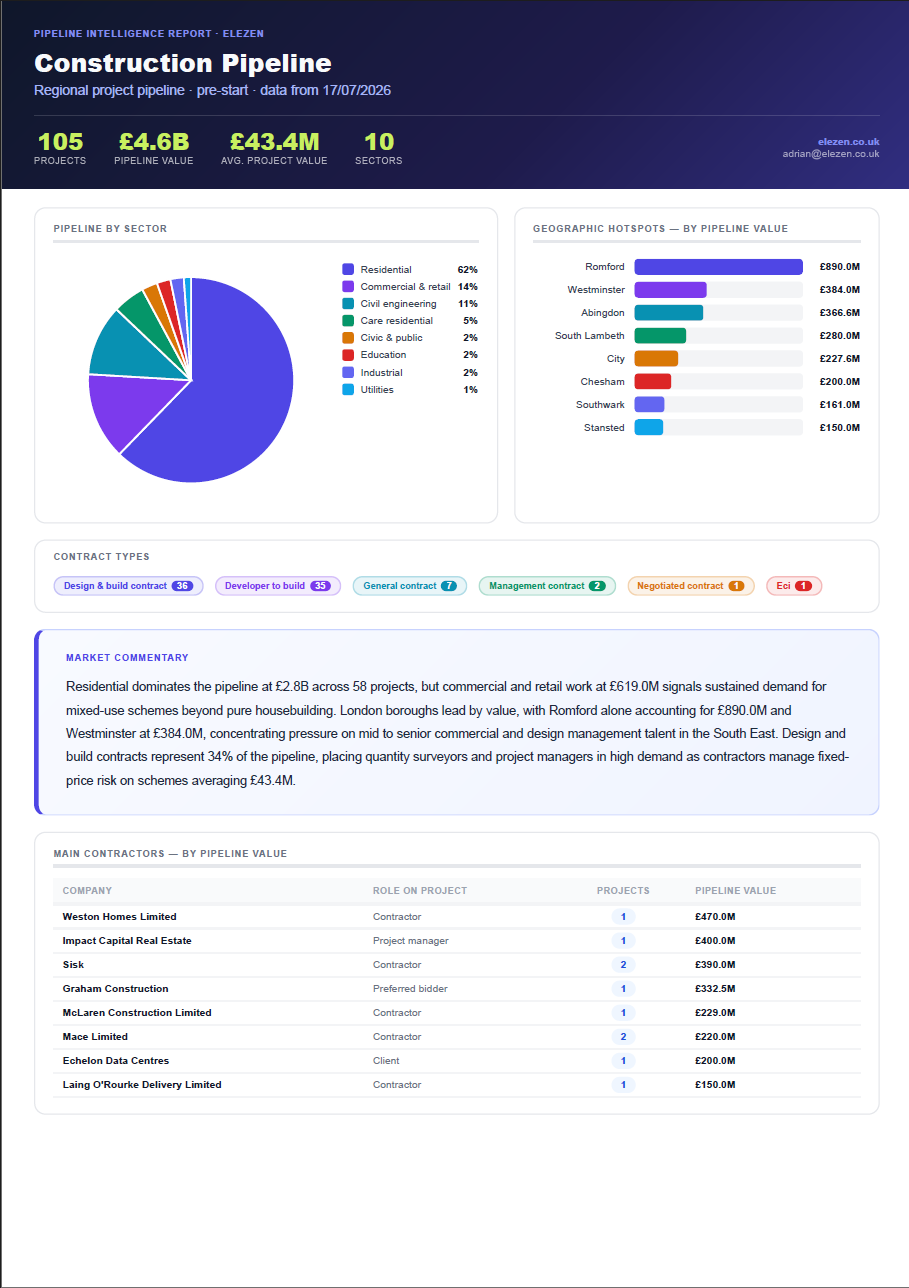
Task: Click the Client role cell
Action: tap(386, 1061)
